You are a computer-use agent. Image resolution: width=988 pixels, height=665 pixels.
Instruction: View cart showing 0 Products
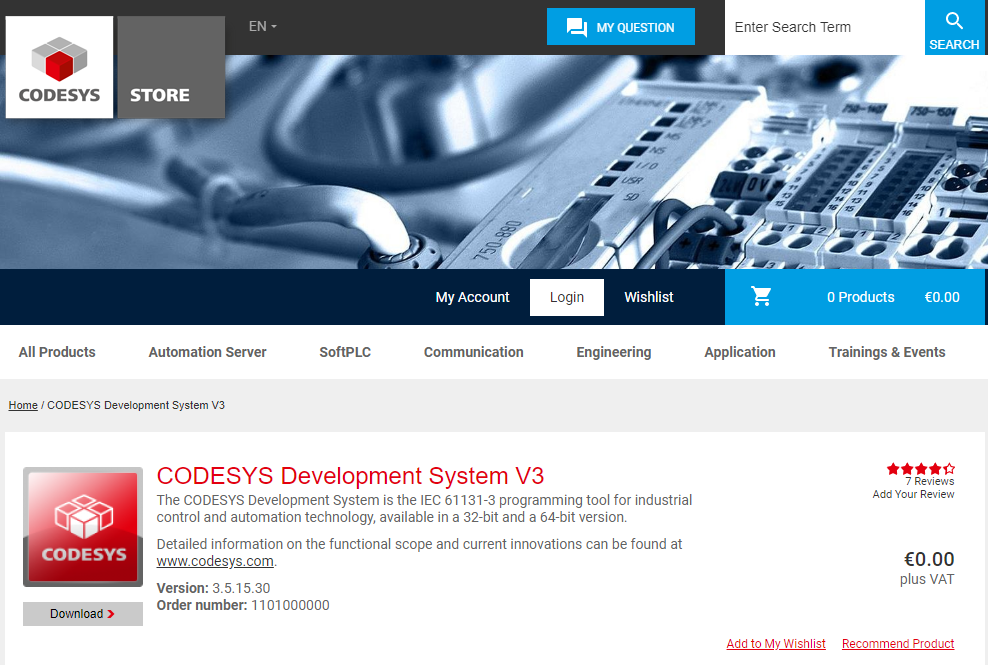(x=860, y=297)
